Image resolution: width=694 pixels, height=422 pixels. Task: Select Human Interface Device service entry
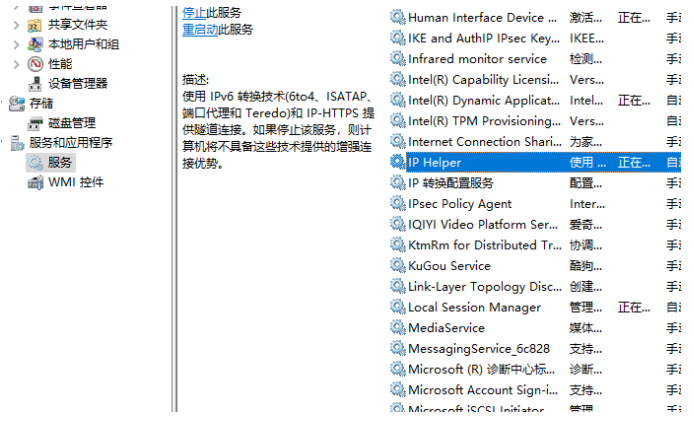coord(476,17)
